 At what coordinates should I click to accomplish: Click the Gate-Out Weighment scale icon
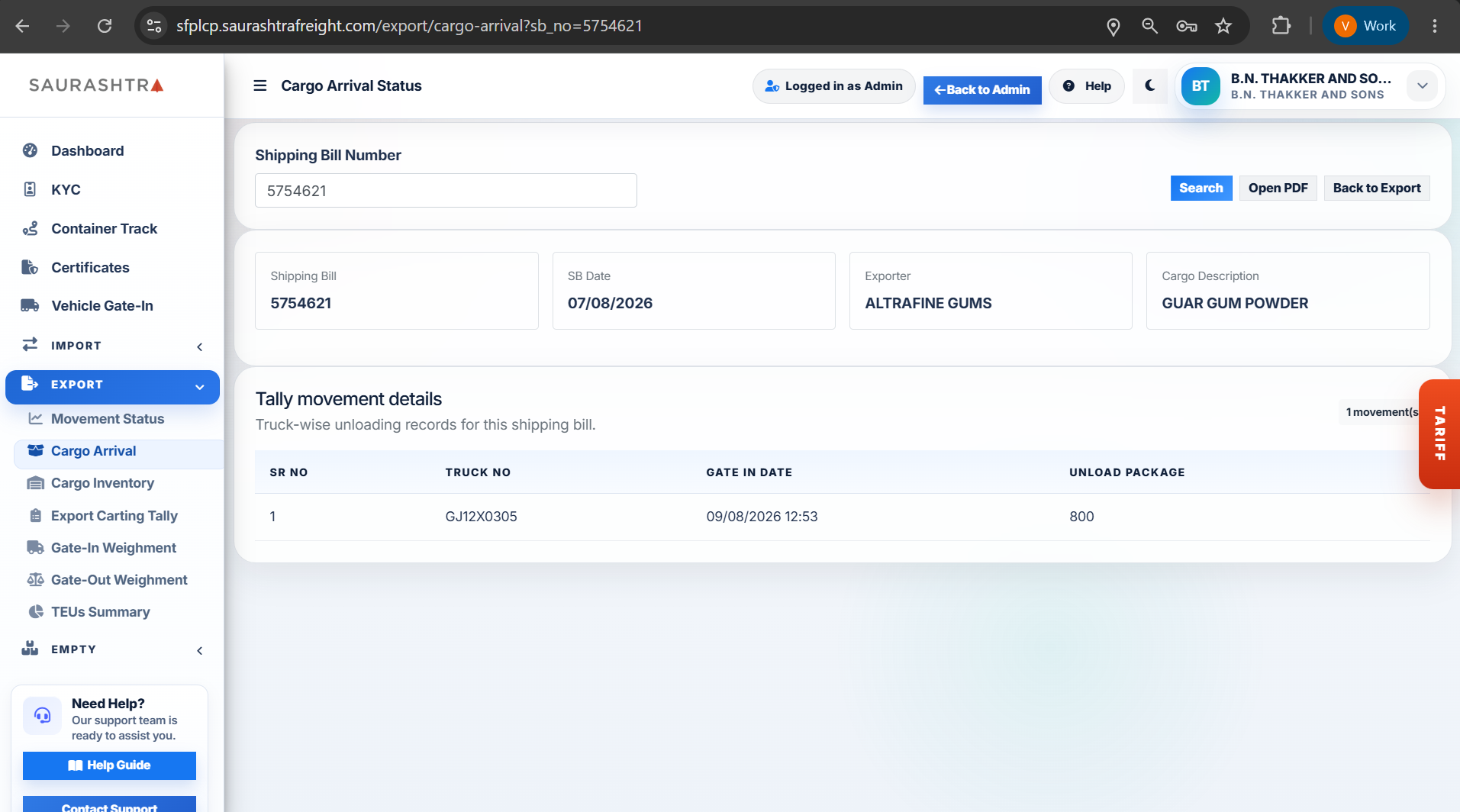tap(35, 579)
